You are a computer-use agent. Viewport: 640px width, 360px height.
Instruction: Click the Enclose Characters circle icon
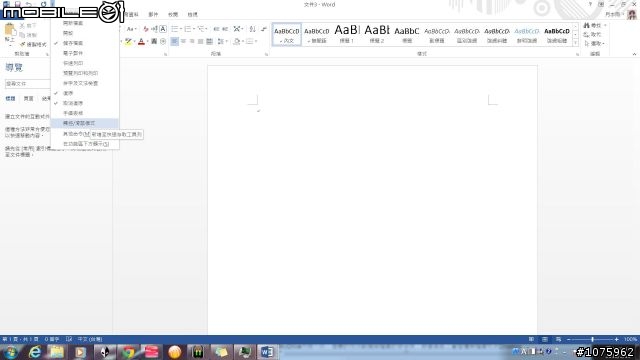click(x=163, y=41)
